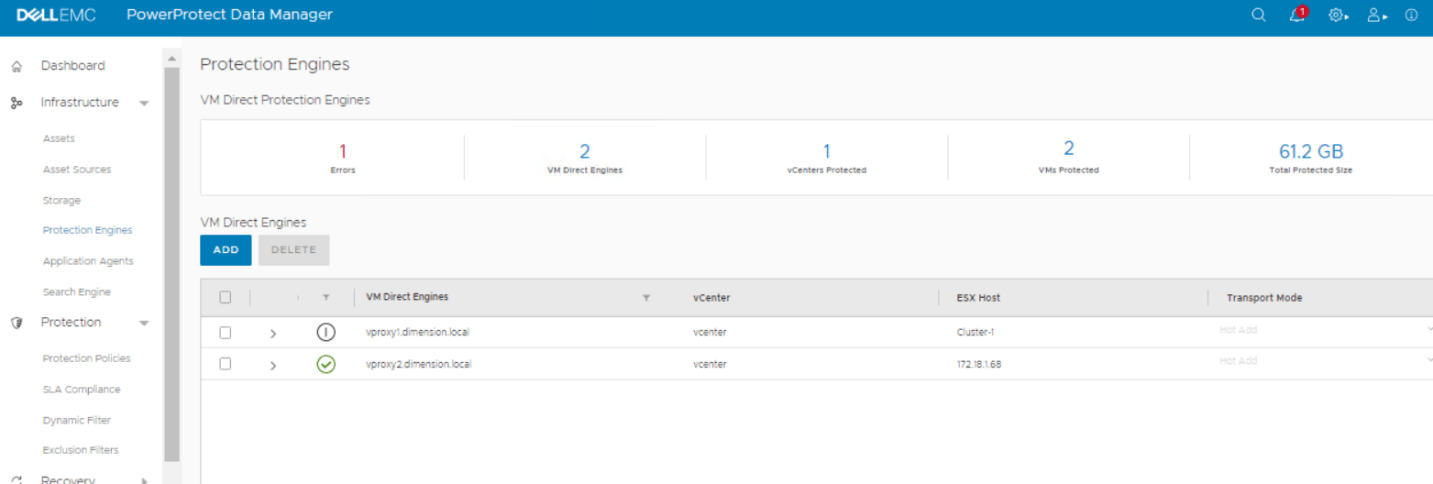Expand the Recovery menu arrow
Image resolution: width=1433 pixels, height=484 pixels.
pos(144,480)
